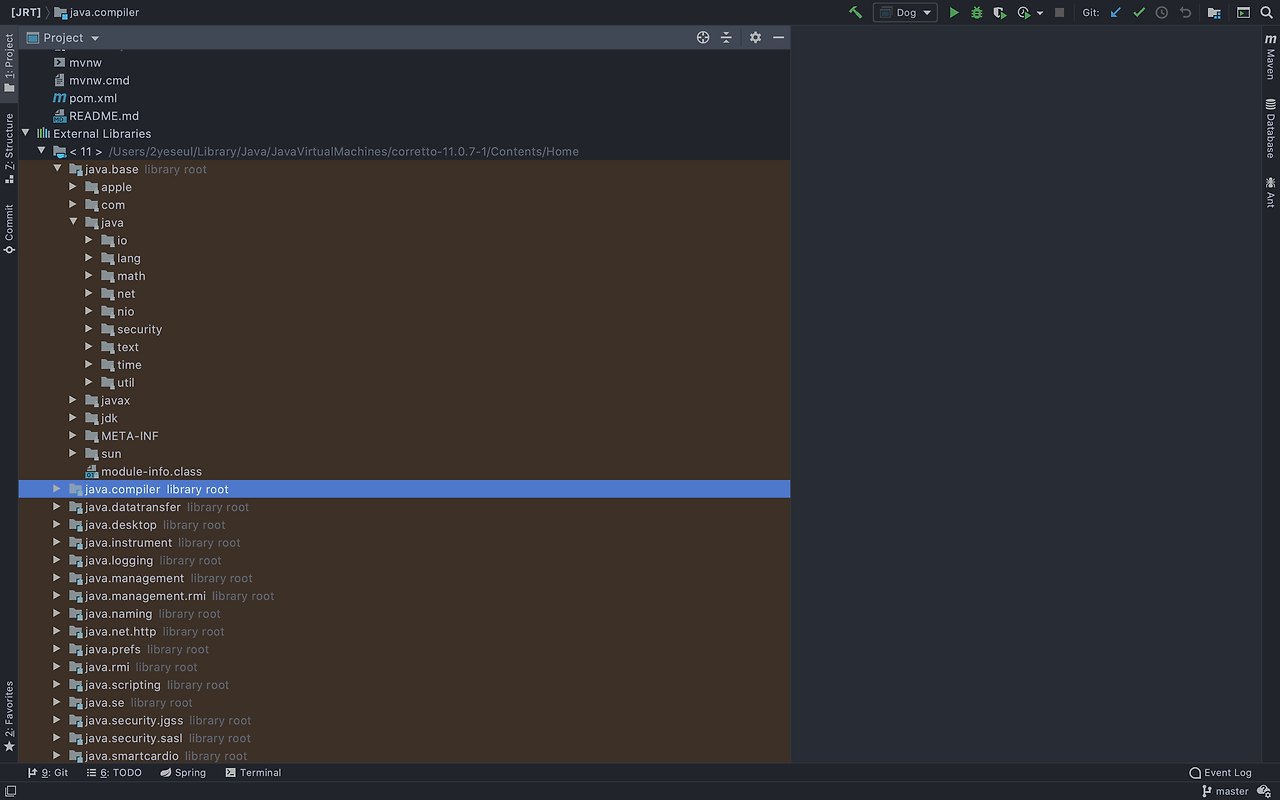Open the Project Structure icon in toolbar
Viewport: 1280px width, 800px height.
(1214, 13)
